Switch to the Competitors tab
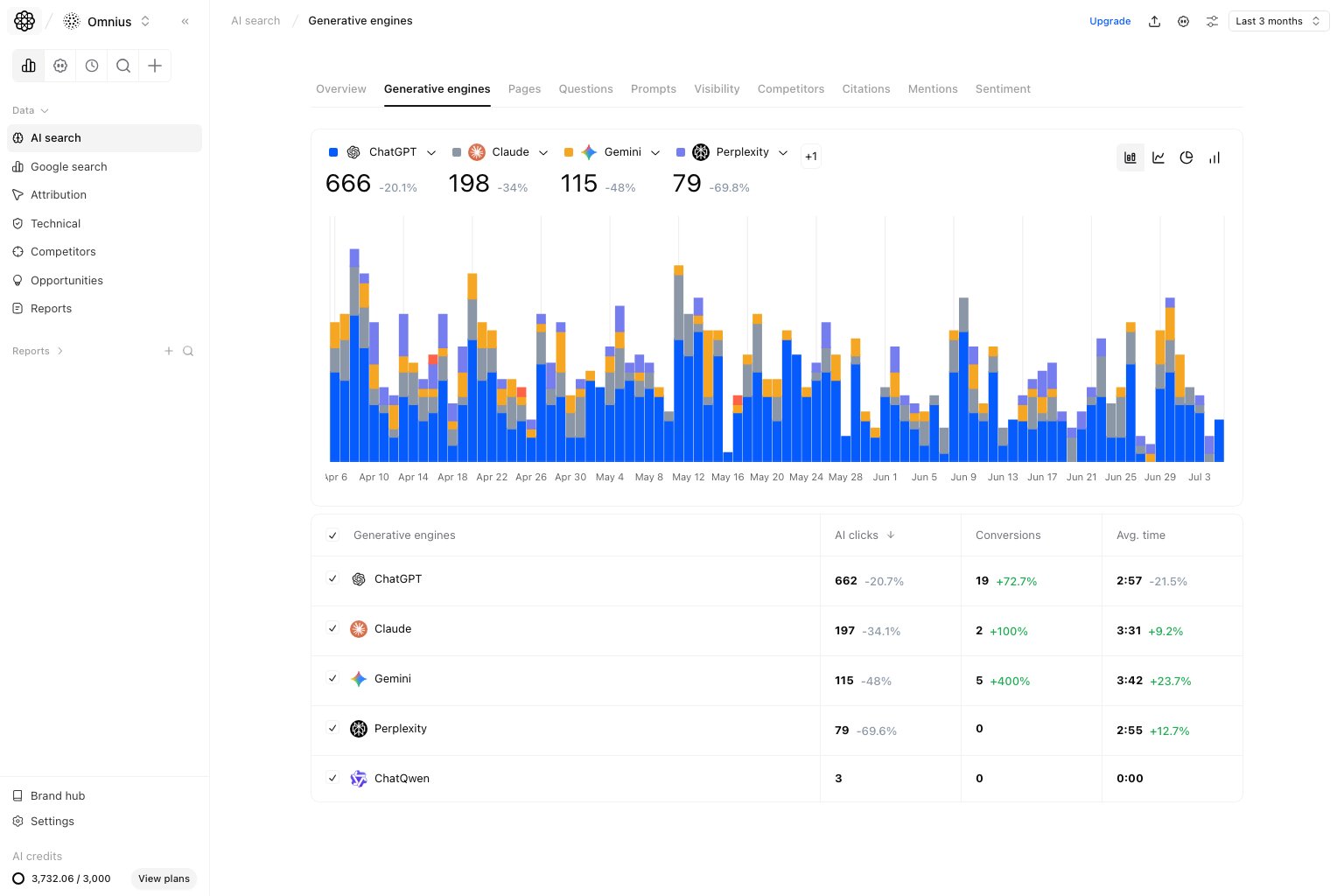This screenshot has width=1344, height=896. coord(791,89)
